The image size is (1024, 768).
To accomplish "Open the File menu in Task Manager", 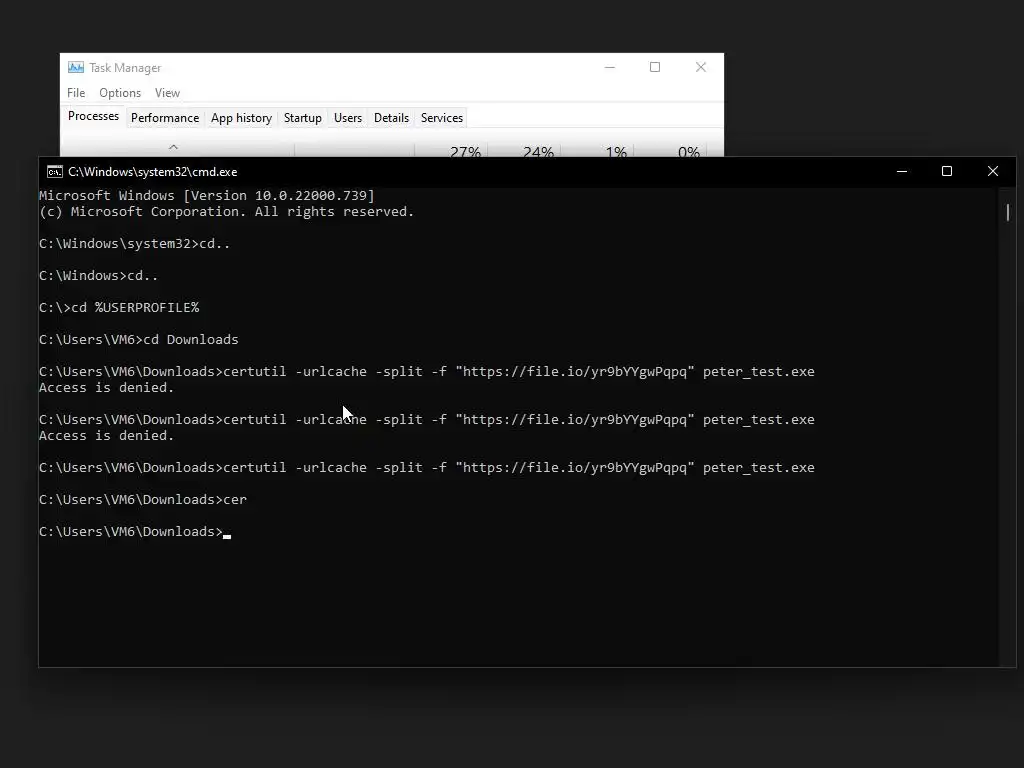I will 76,93.
